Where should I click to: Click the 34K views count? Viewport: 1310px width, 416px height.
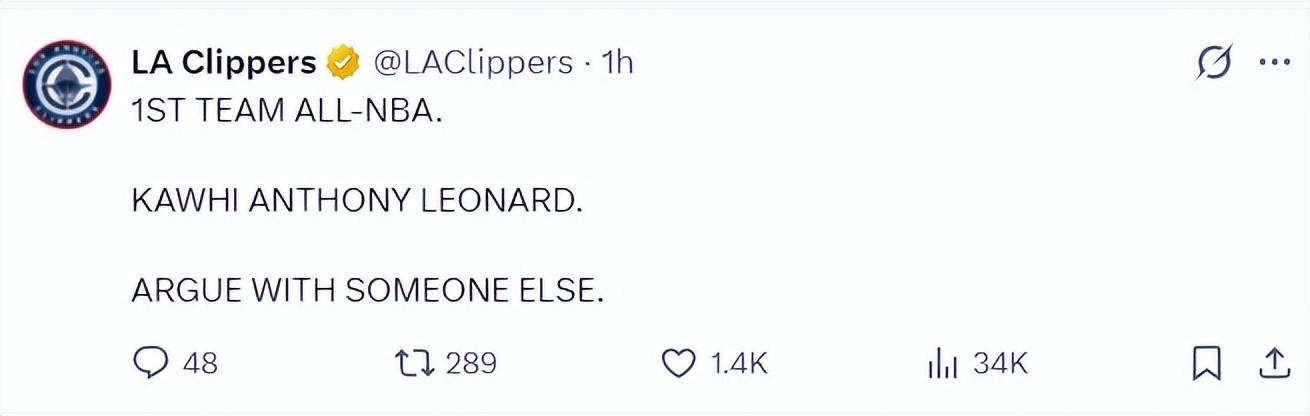coord(1000,363)
